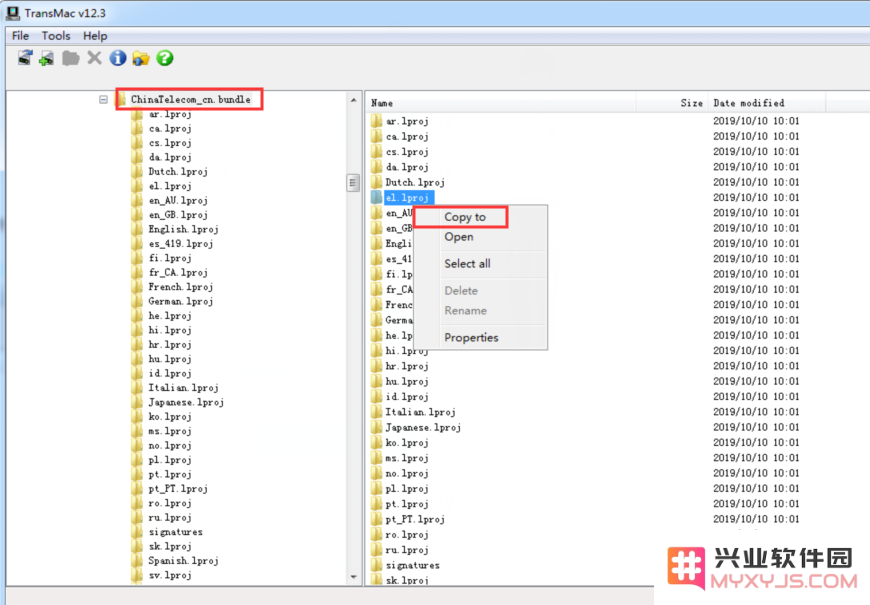
Task: Click the TransMac icon in the title bar
Action: click(x=13, y=13)
